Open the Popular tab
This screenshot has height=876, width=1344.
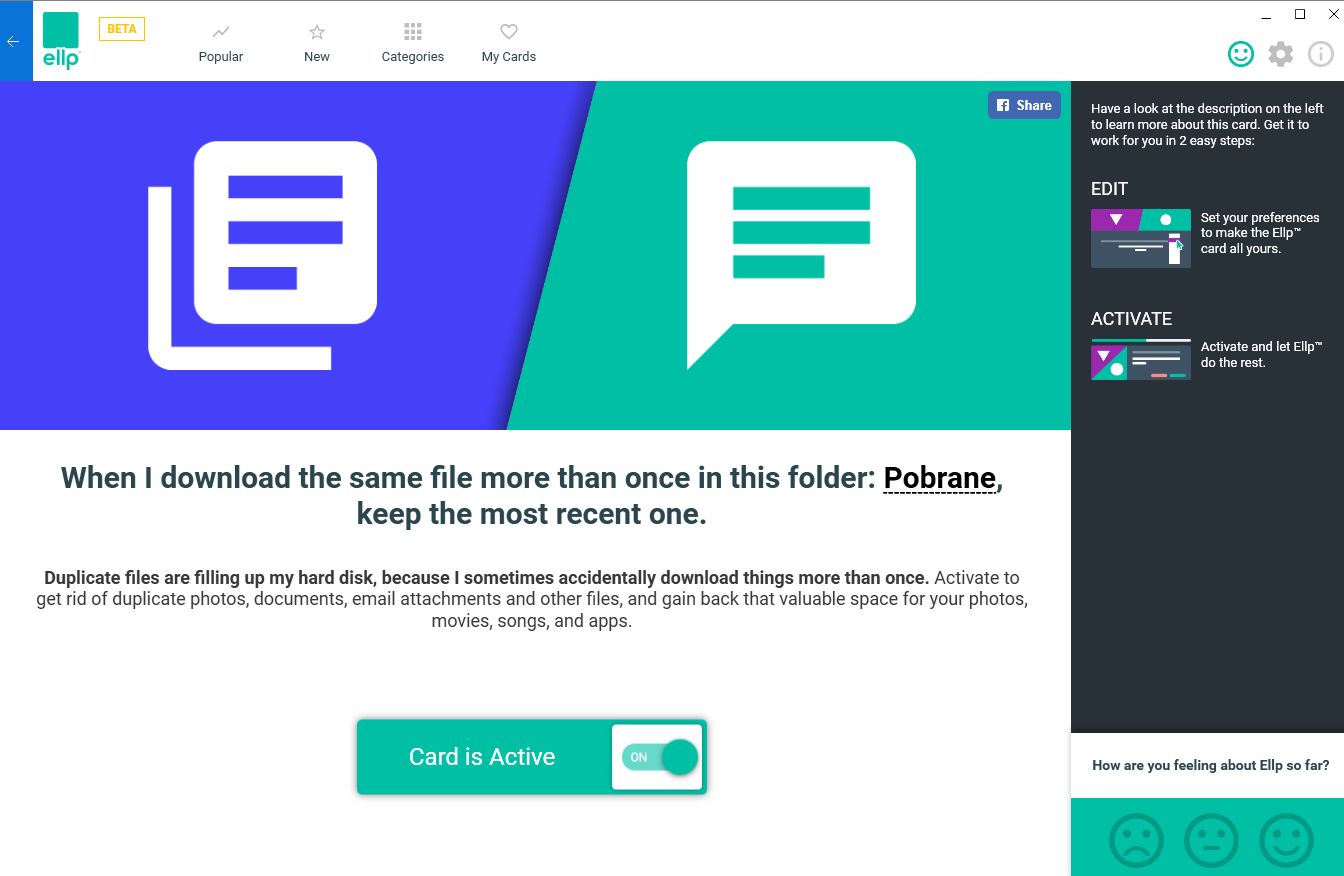[x=221, y=44]
